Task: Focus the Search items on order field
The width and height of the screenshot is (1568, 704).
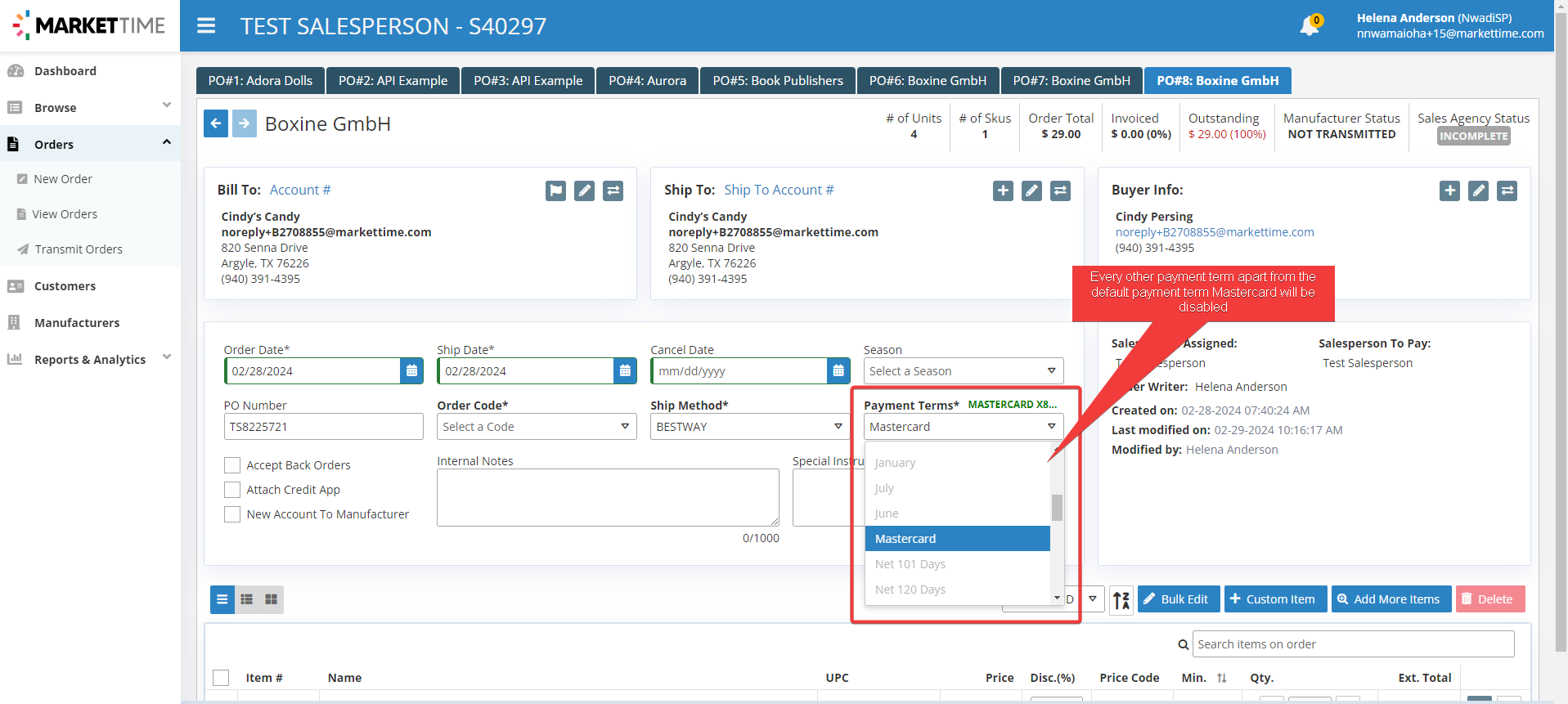Action: (1353, 644)
